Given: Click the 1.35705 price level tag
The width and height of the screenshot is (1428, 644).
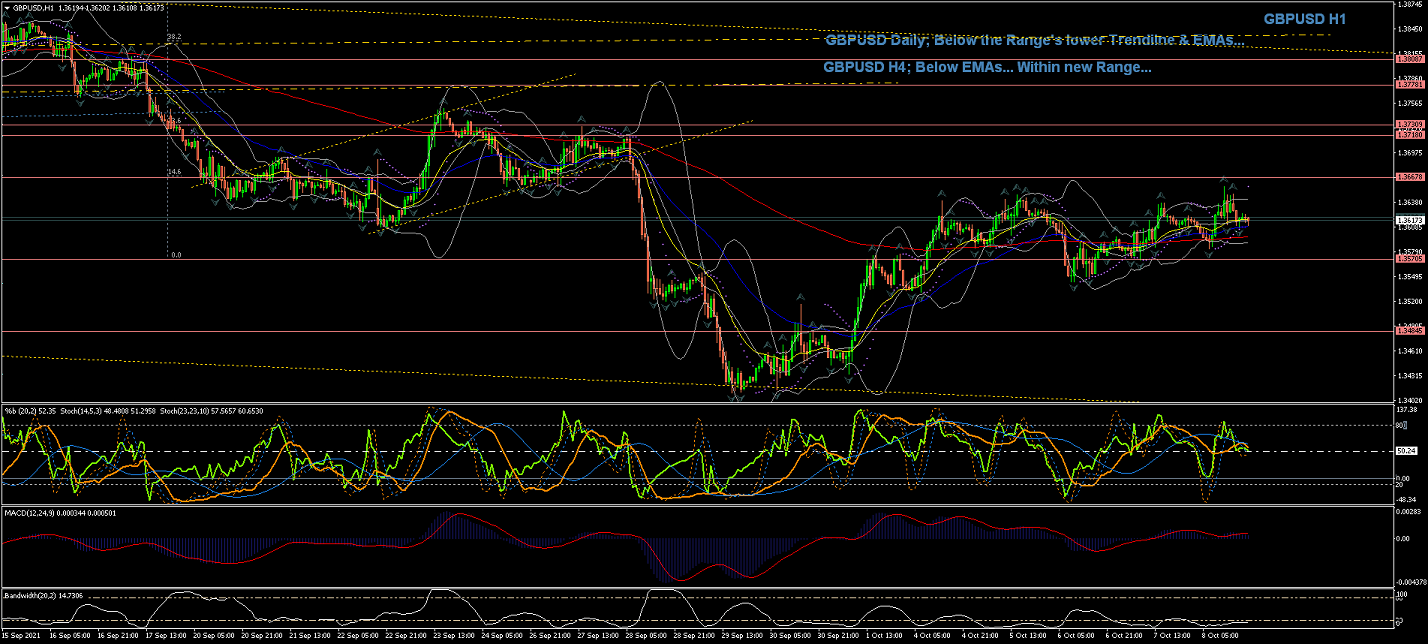Looking at the screenshot, I should (1410, 259).
